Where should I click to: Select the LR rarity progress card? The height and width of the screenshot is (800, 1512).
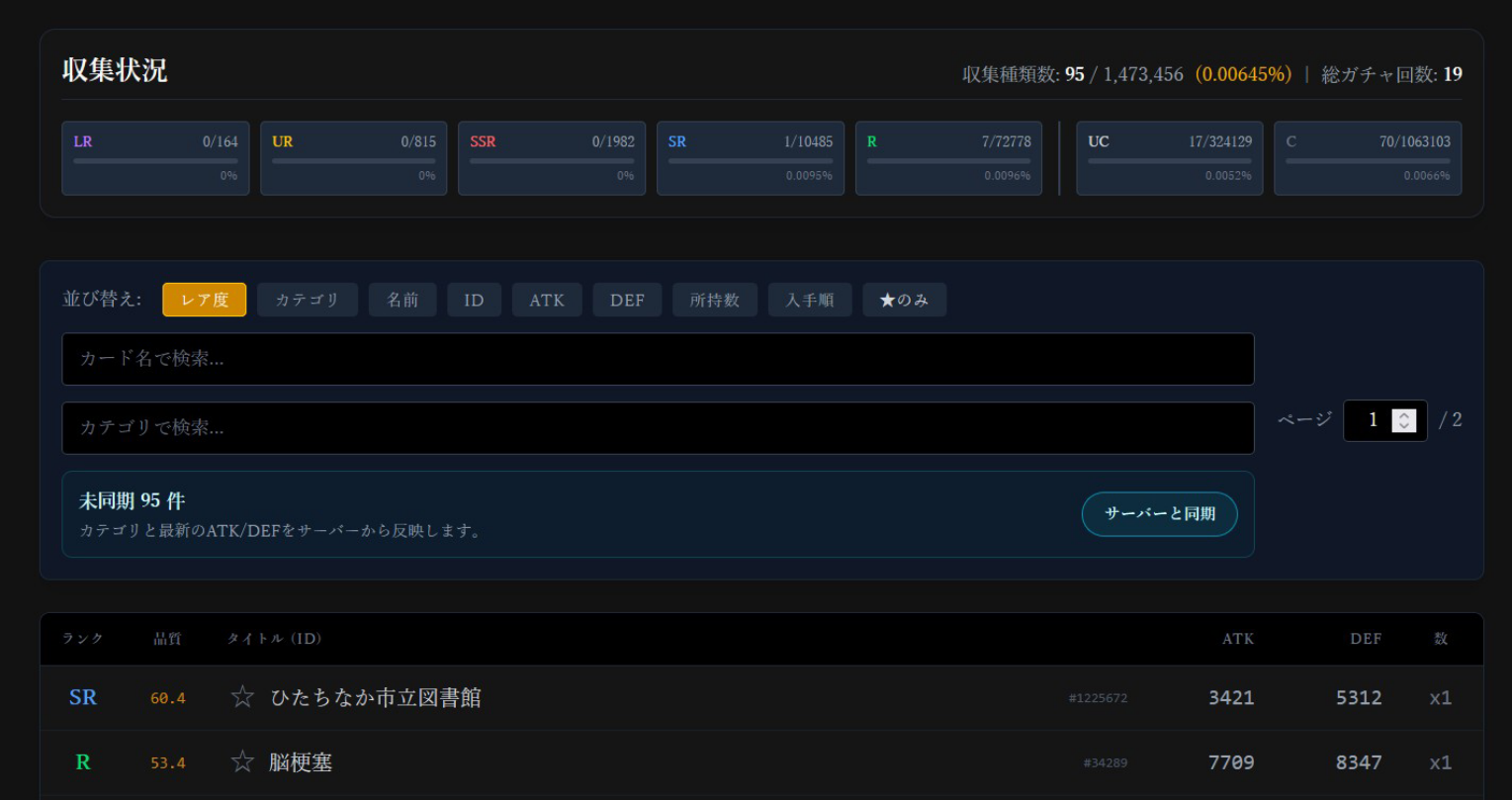[155, 158]
